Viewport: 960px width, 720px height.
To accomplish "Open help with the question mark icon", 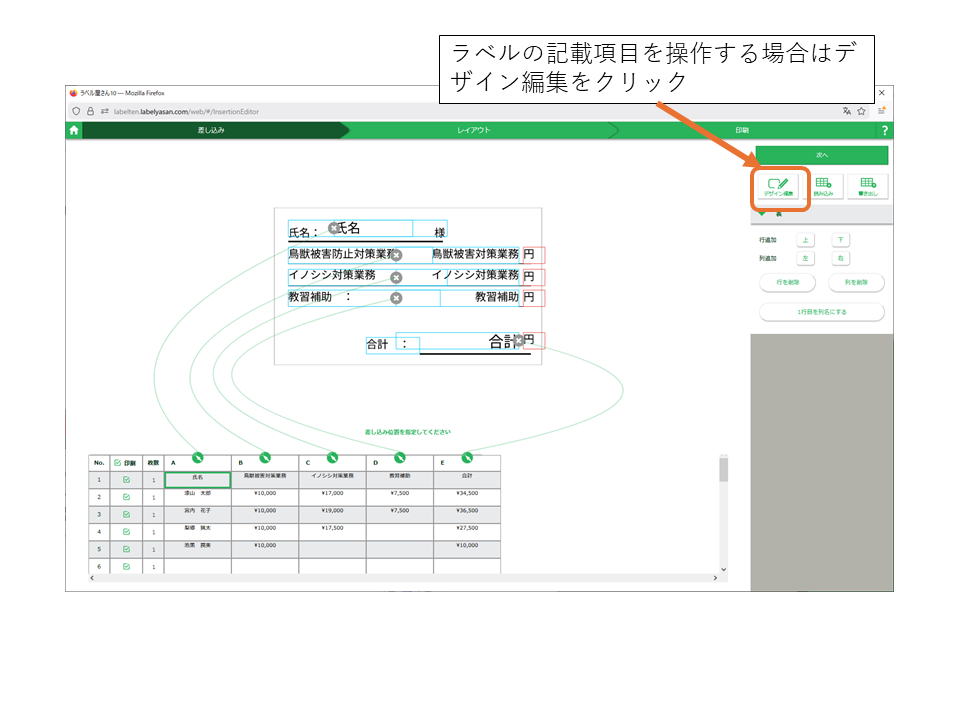I will (x=884, y=131).
